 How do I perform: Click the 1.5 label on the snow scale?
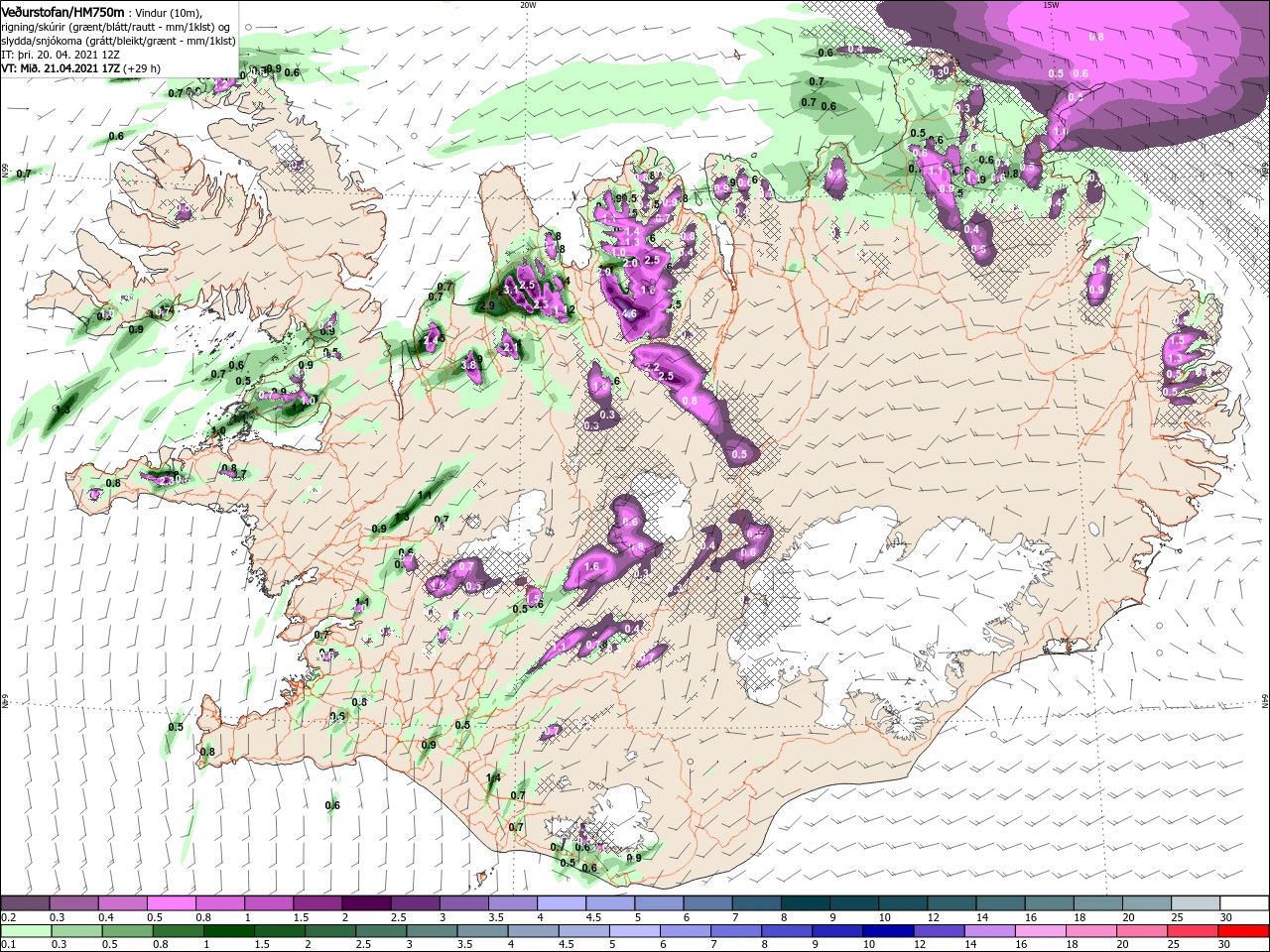pos(301,917)
